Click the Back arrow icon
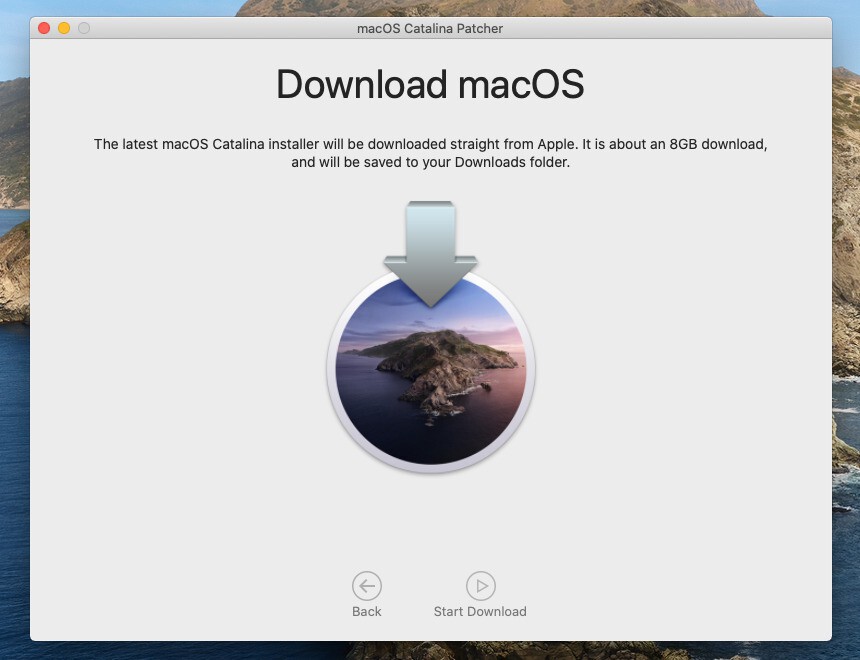The height and width of the screenshot is (660, 860). pyautogui.click(x=367, y=586)
